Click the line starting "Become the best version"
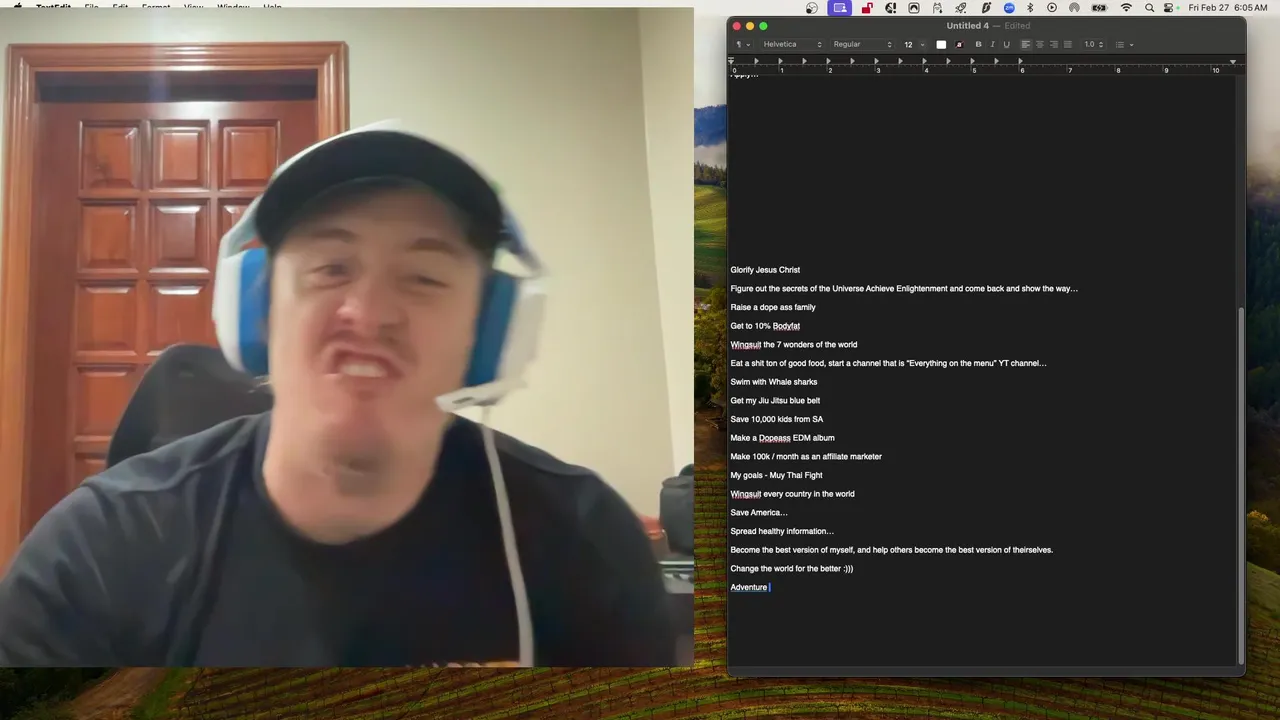 coord(891,550)
